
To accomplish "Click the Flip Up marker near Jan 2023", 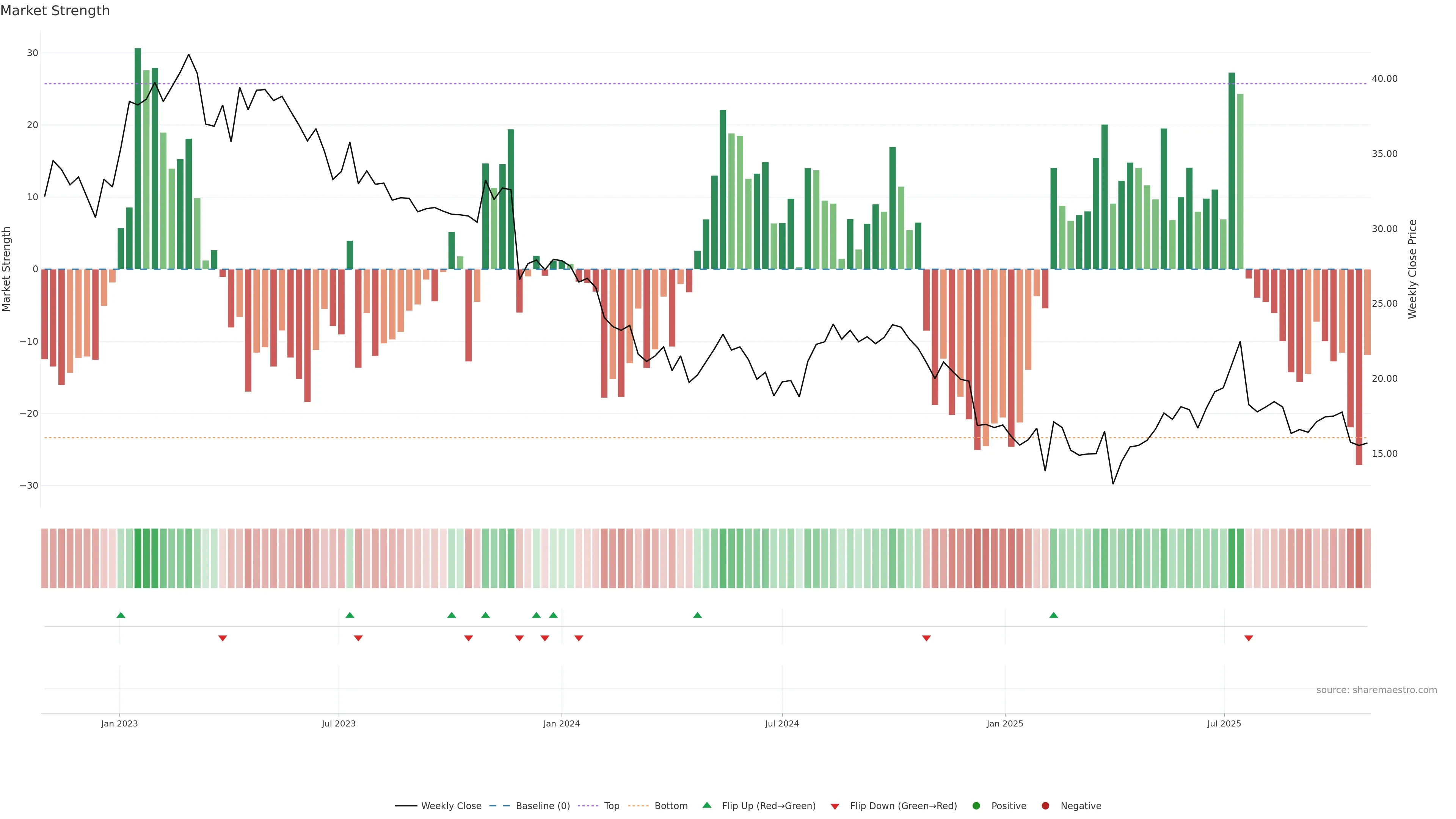I will 121,615.
